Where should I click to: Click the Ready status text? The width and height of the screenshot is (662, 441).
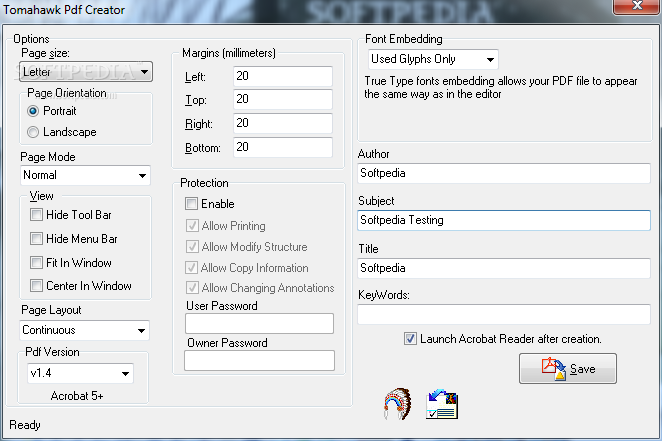tap(25, 425)
